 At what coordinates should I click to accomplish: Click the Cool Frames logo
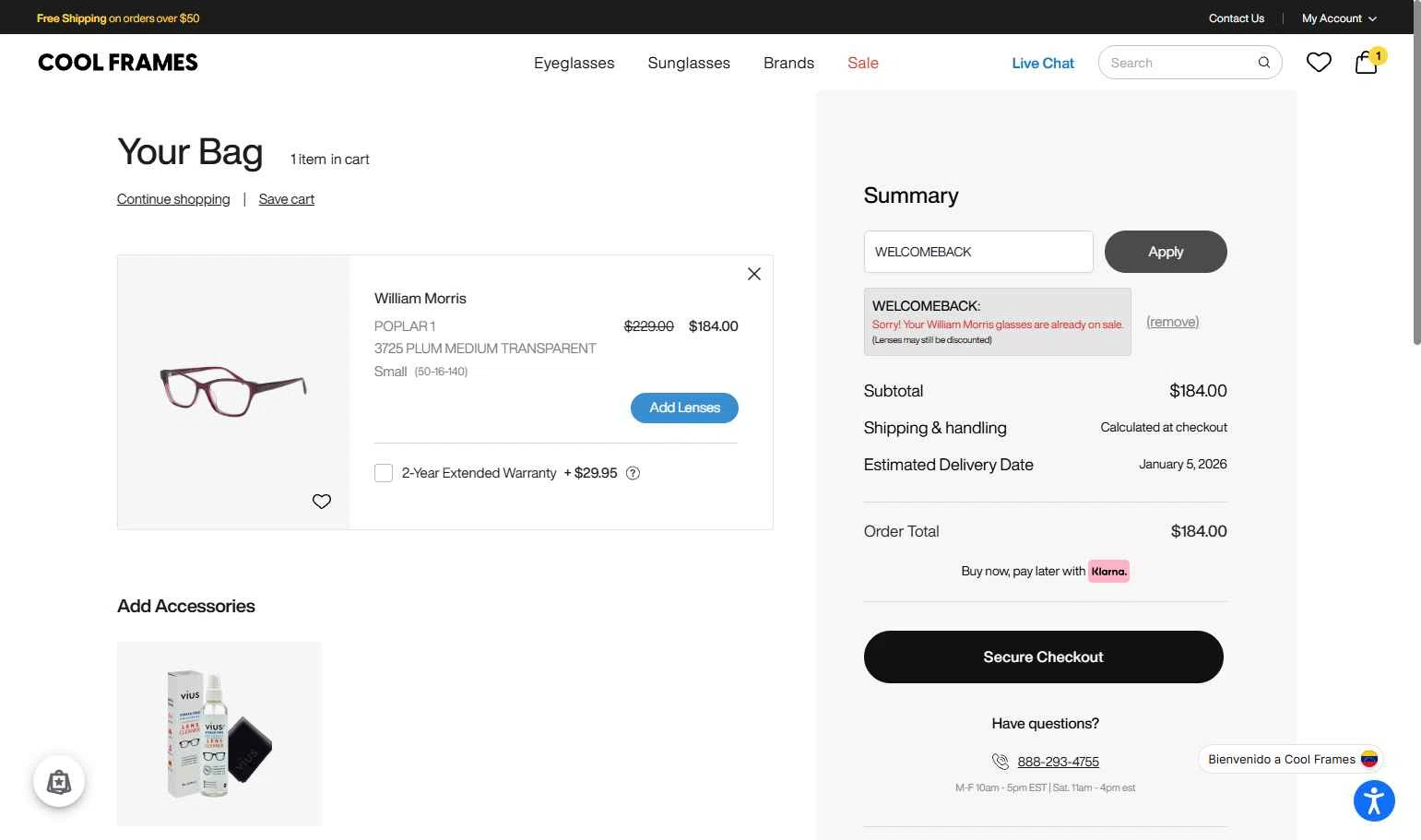coord(118,63)
